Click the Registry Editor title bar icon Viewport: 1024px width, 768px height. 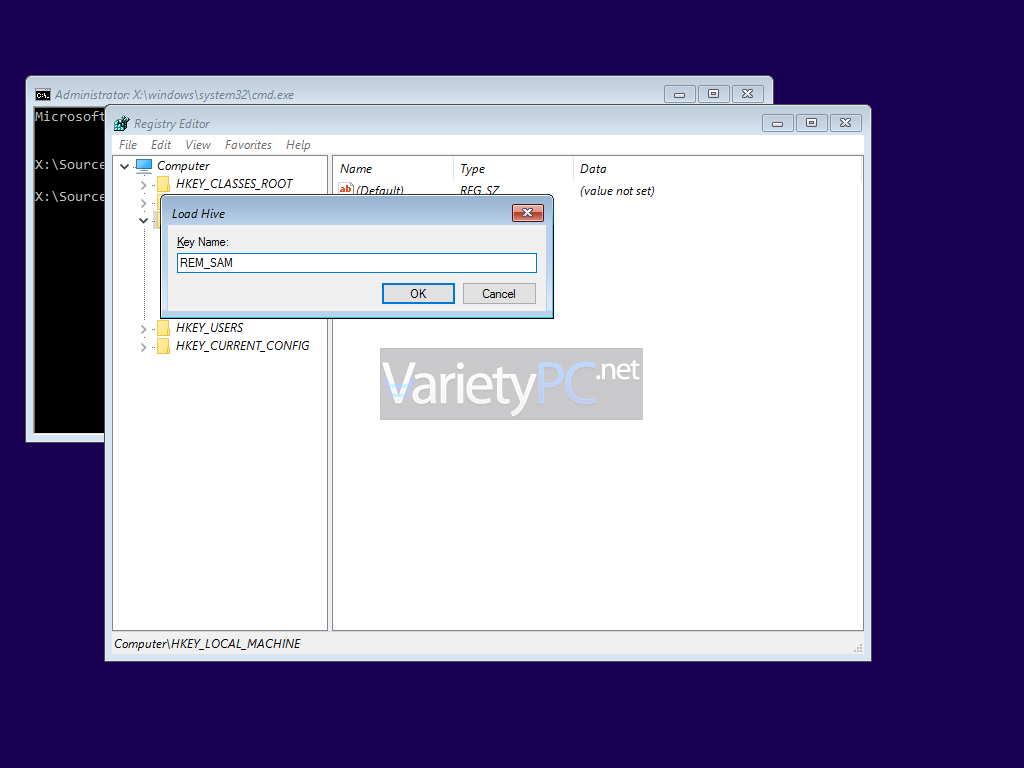coord(121,123)
